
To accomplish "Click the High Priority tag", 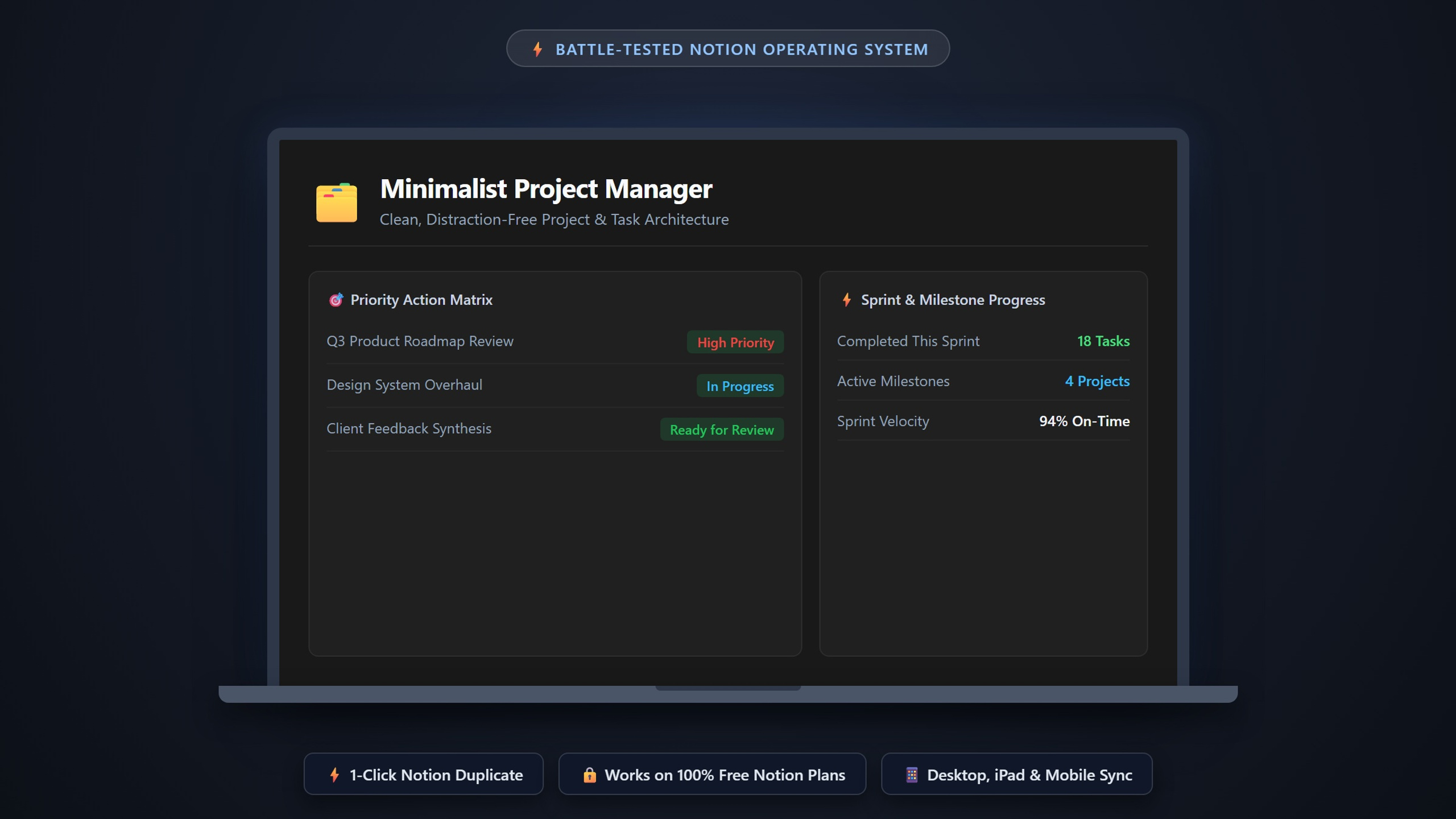I will (x=735, y=342).
